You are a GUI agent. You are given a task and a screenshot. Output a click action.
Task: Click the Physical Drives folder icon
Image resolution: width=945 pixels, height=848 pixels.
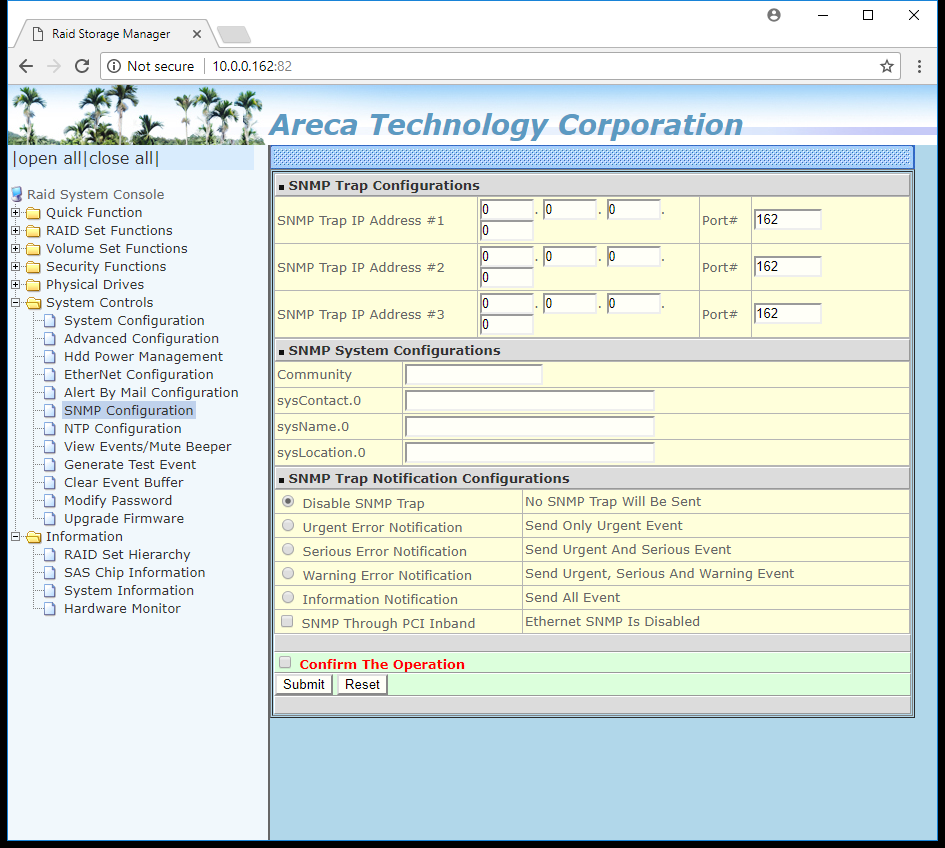tap(34, 284)
